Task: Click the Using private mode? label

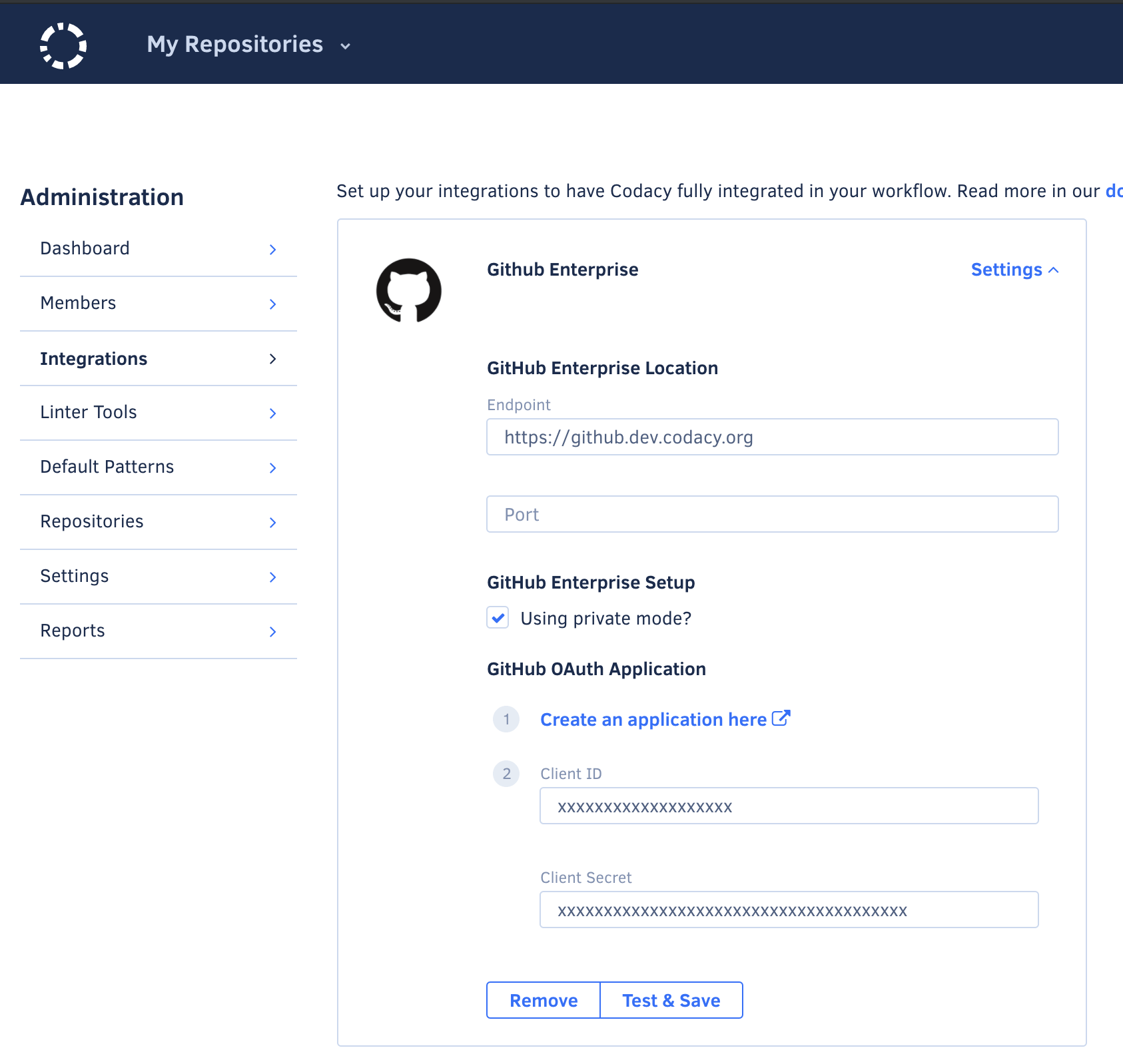Action: 605,619
